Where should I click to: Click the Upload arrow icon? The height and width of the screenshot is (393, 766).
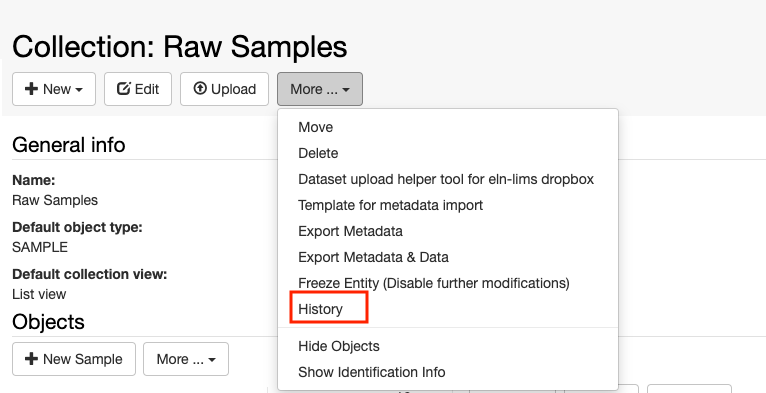pos(200,88)
